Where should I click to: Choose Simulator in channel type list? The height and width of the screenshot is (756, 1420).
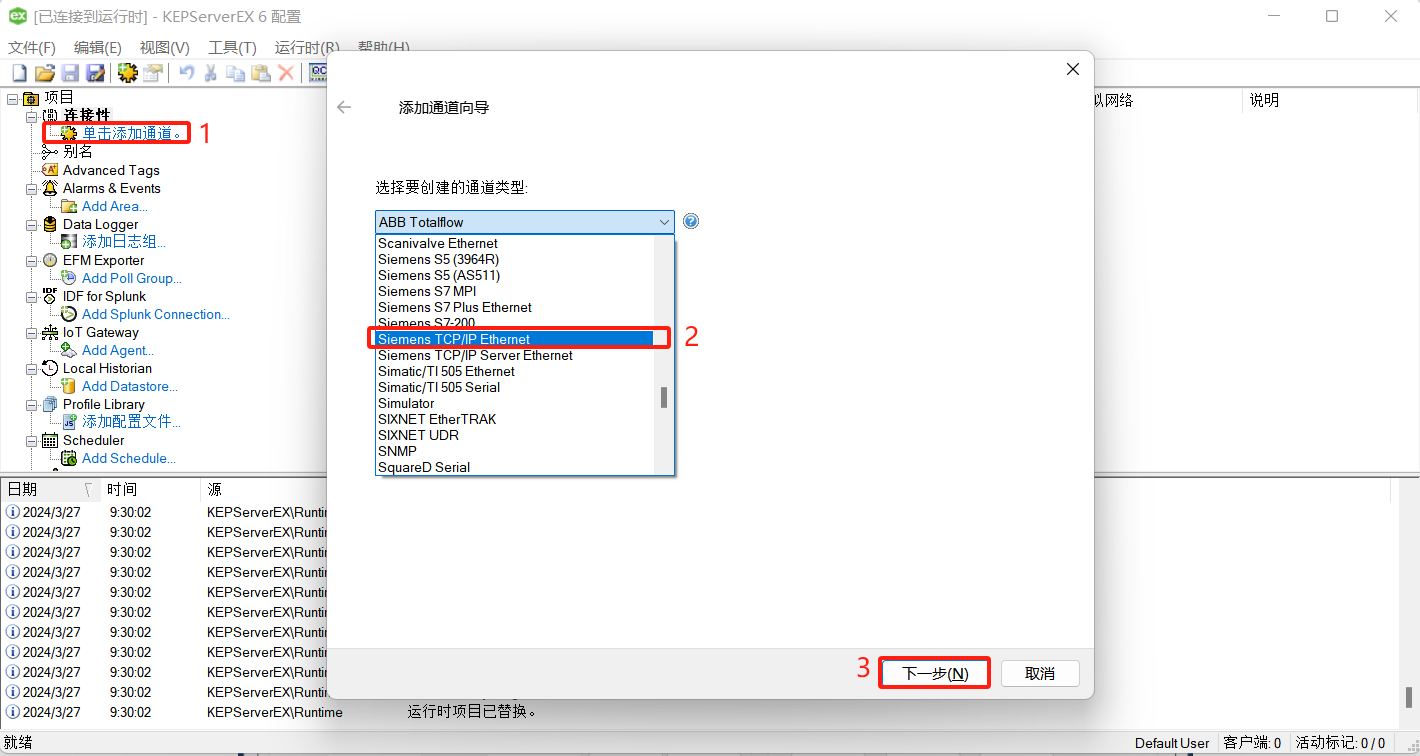click(x=514, y=403)
